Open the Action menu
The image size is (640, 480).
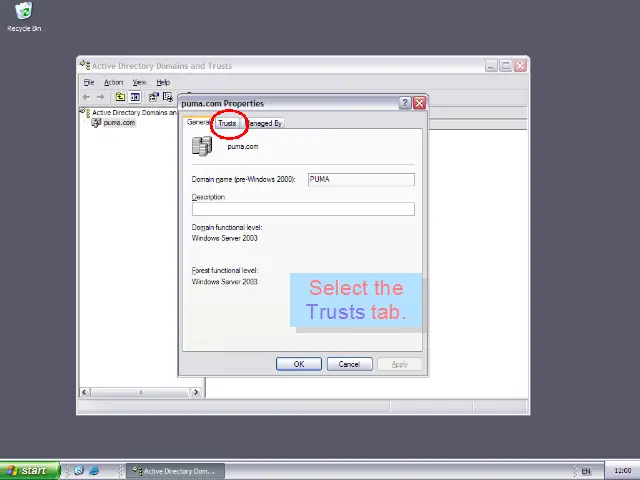click(x=113, y=82)
